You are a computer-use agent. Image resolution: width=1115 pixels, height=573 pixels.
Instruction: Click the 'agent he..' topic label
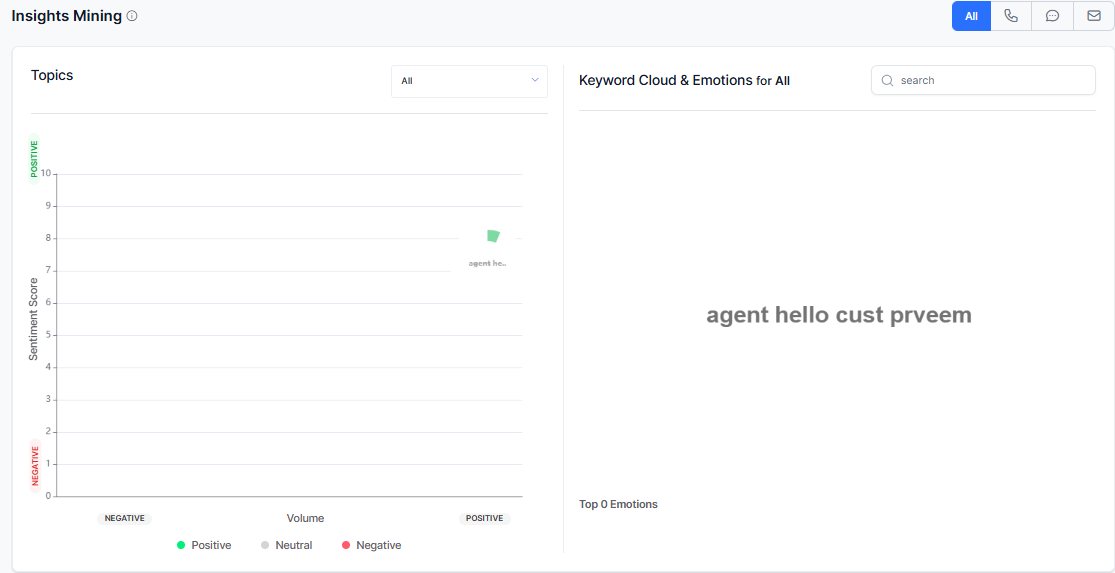point(488,263)
